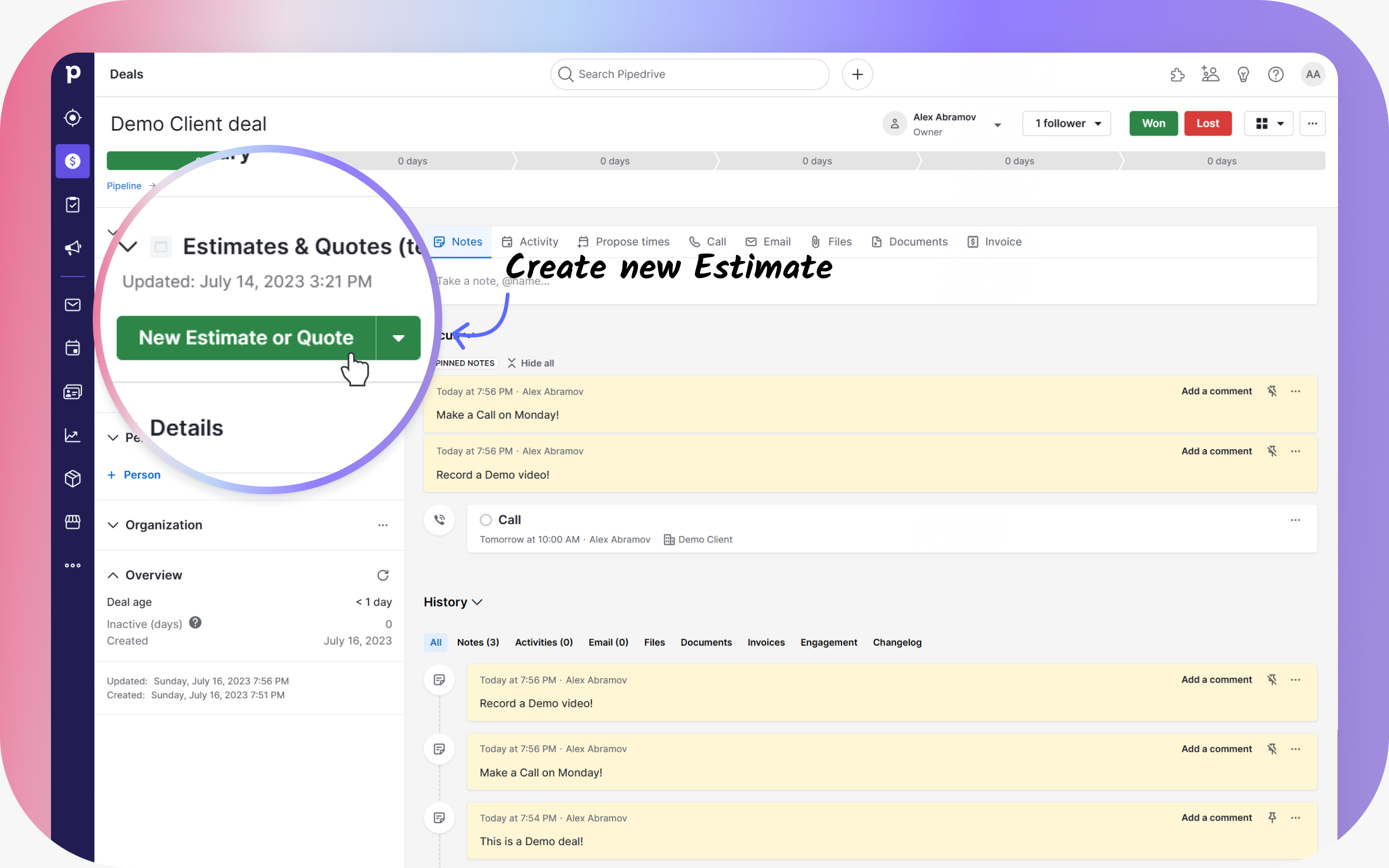This screenshot has width=1389, height=868.
Task: Pin the This is a Demo deal note
Action: 1272,818
